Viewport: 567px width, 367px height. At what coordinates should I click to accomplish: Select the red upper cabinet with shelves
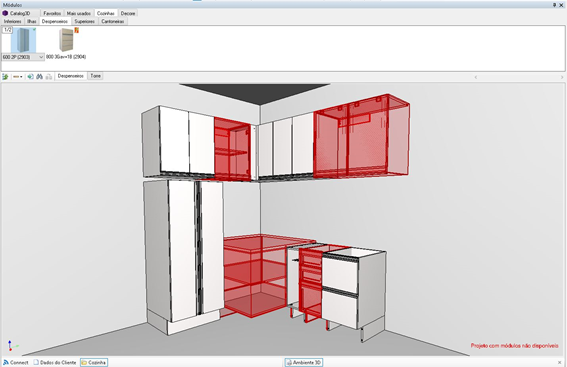tap(232, 148)
